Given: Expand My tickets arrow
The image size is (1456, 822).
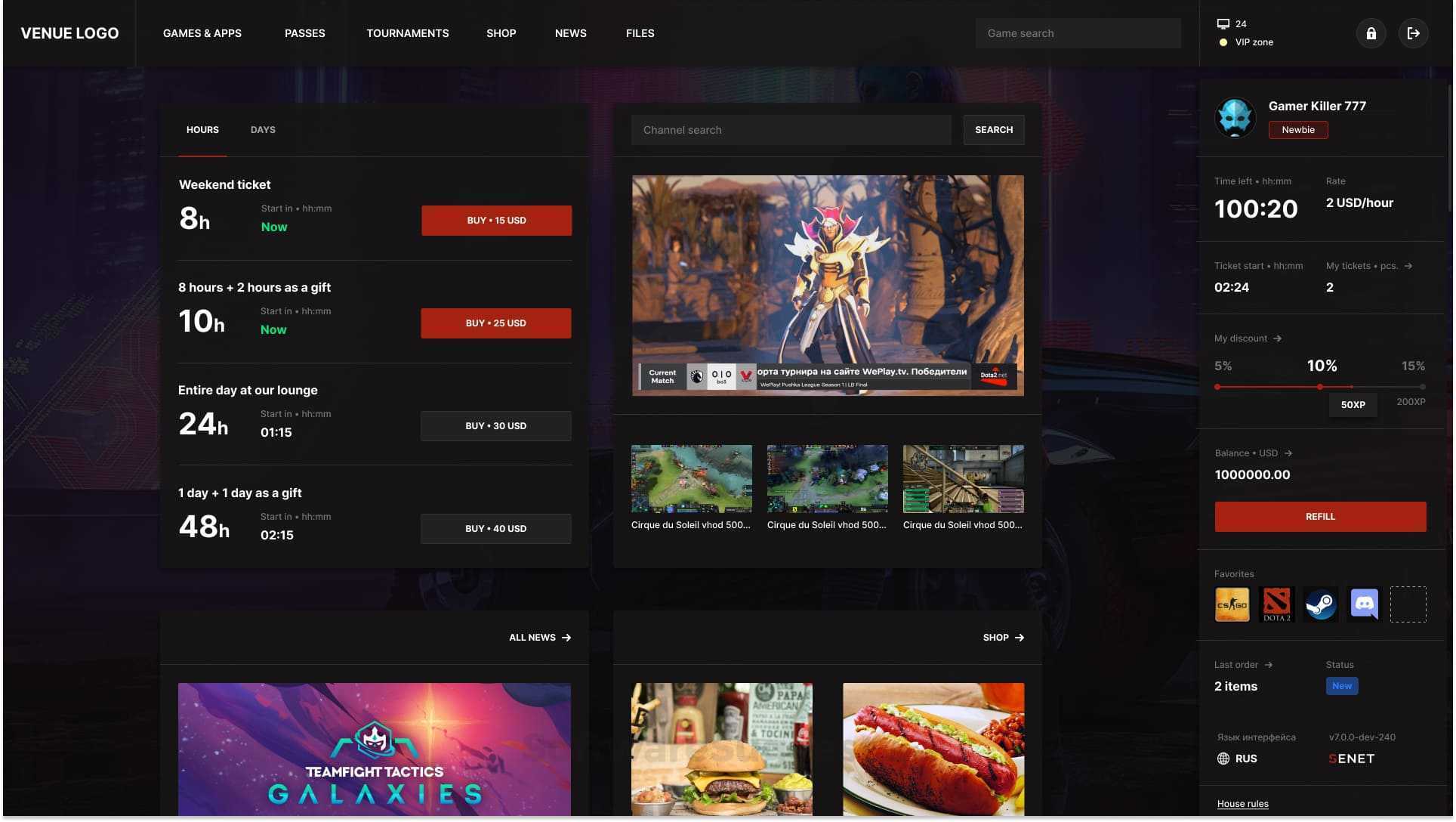Looking at the screenshot, I should click(x=1408, y=266).
